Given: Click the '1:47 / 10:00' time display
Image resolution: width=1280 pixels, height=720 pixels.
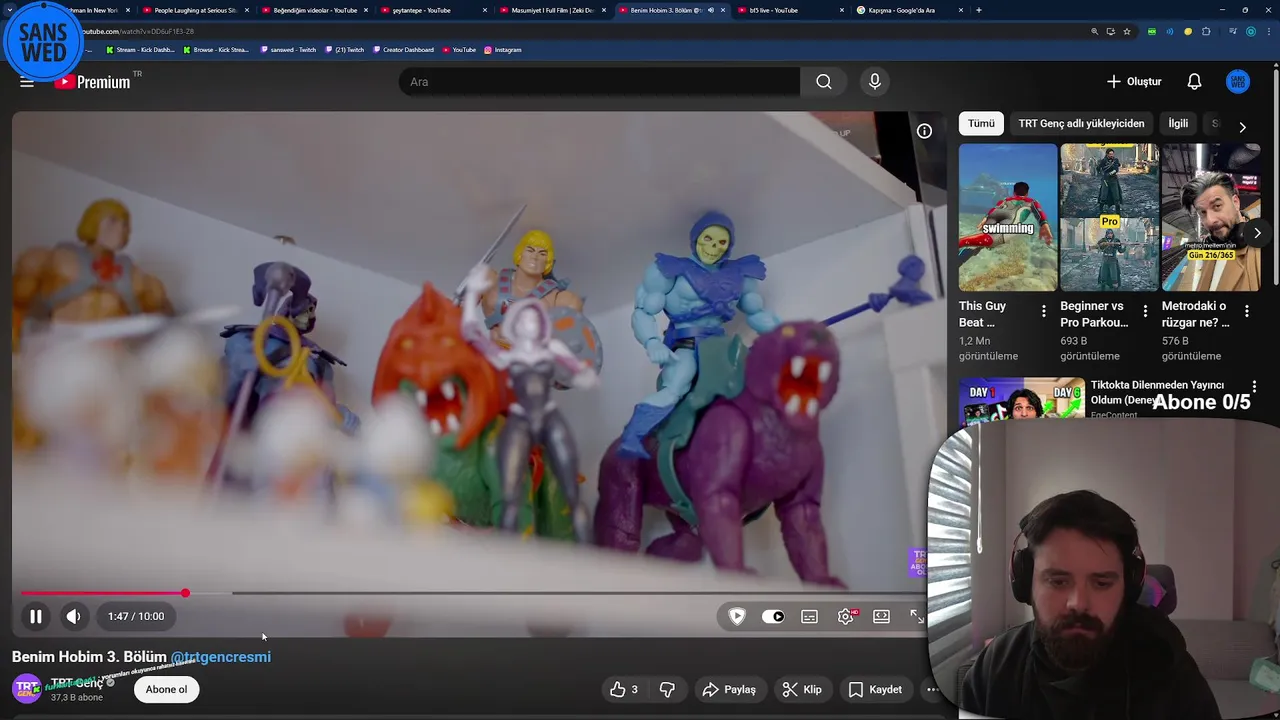Looking at the screenshot, I should pyautogui.click(x=136, y=616).
